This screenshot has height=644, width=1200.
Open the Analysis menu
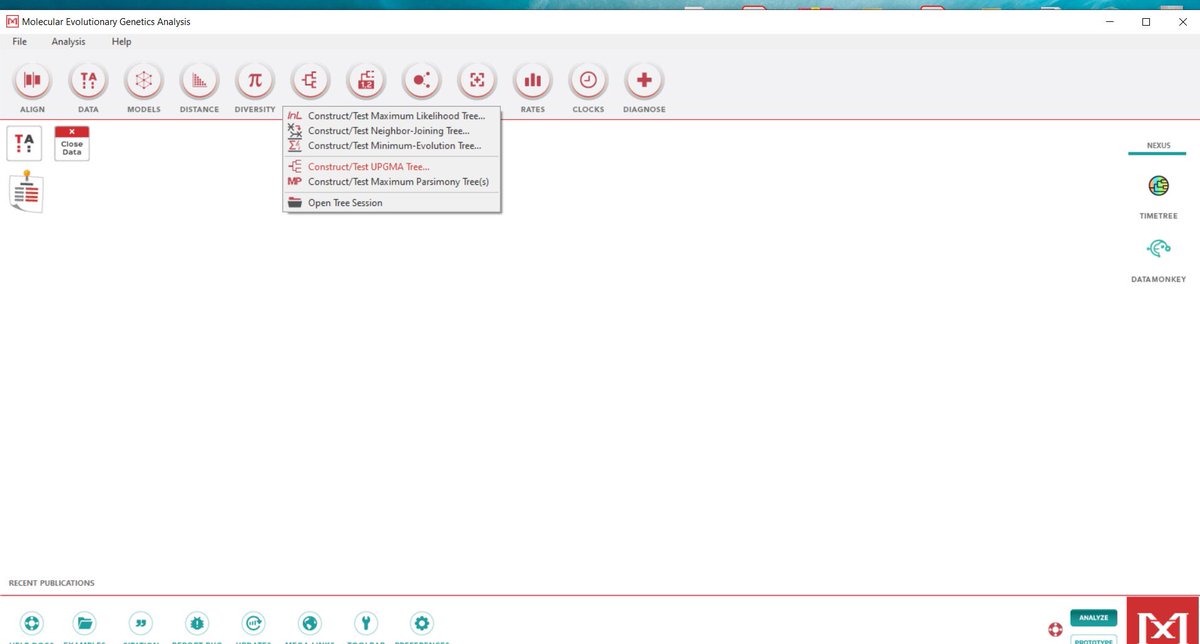coord(69,42)
